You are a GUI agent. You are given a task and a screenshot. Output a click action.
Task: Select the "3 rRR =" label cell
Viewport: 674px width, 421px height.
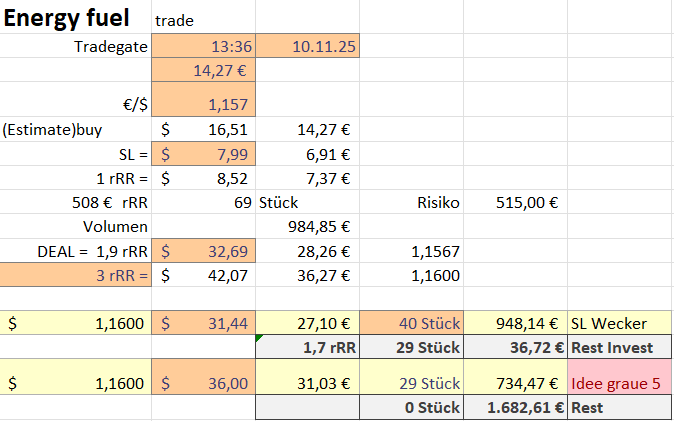point(75,274)
